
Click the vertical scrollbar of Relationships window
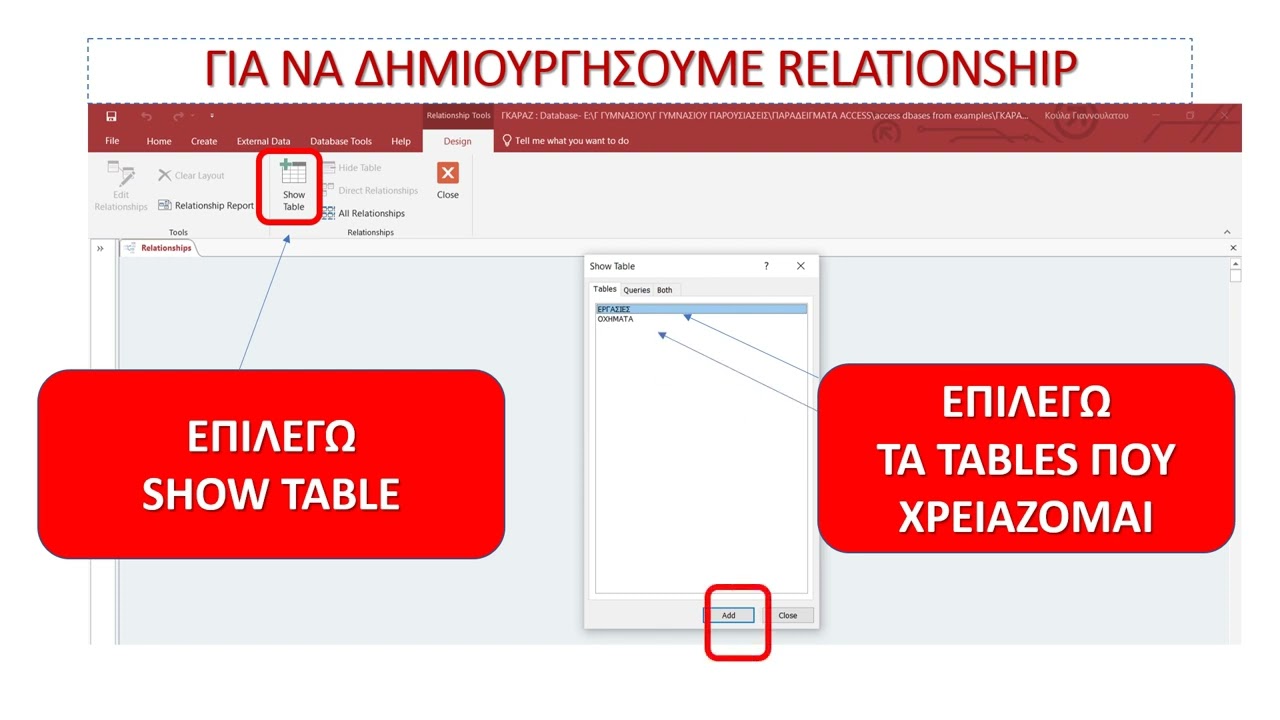1236,450
